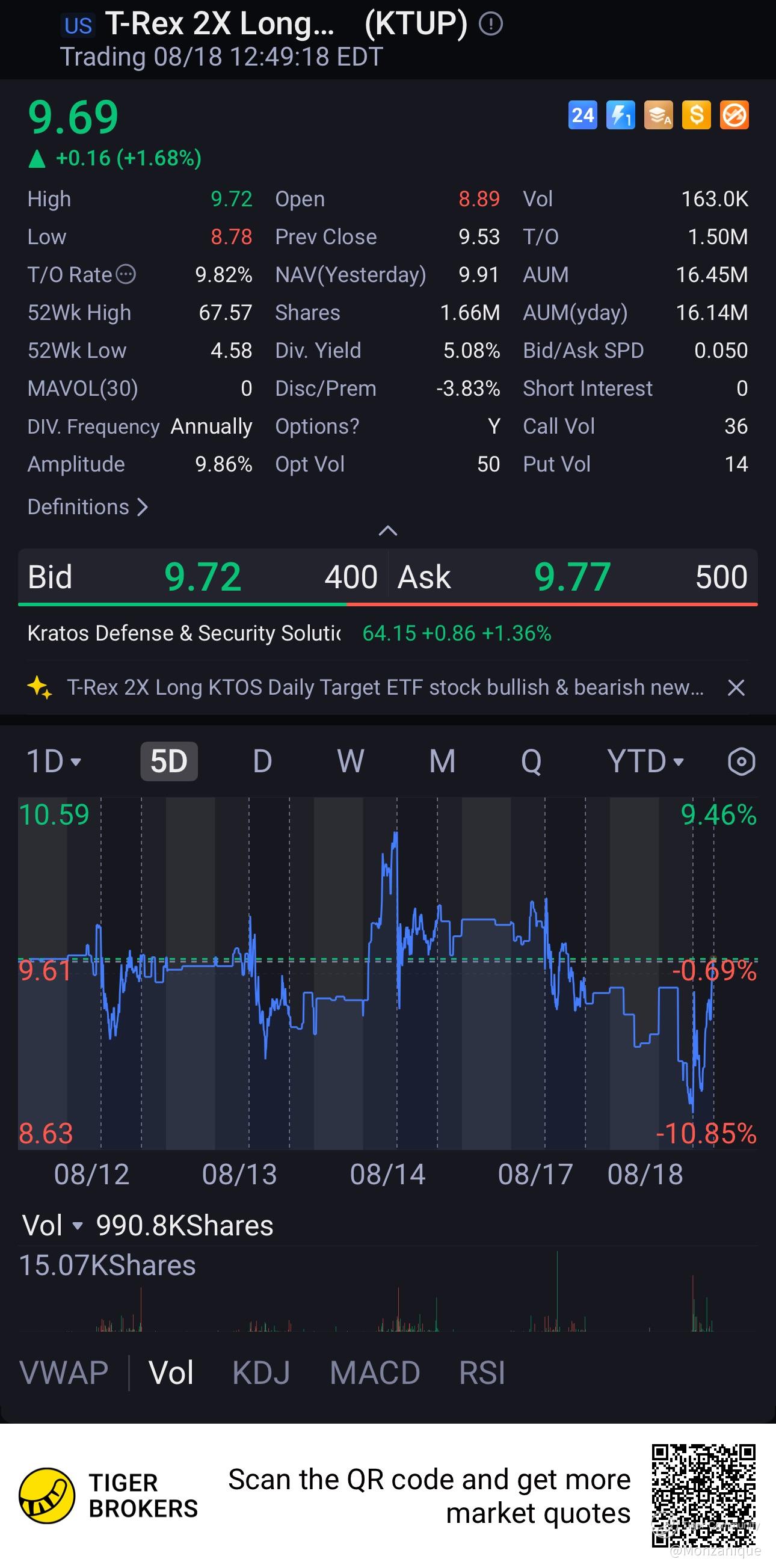
Task: Tap the blue 24-hour trading badge icon
Action: click(x=582, y=115)
